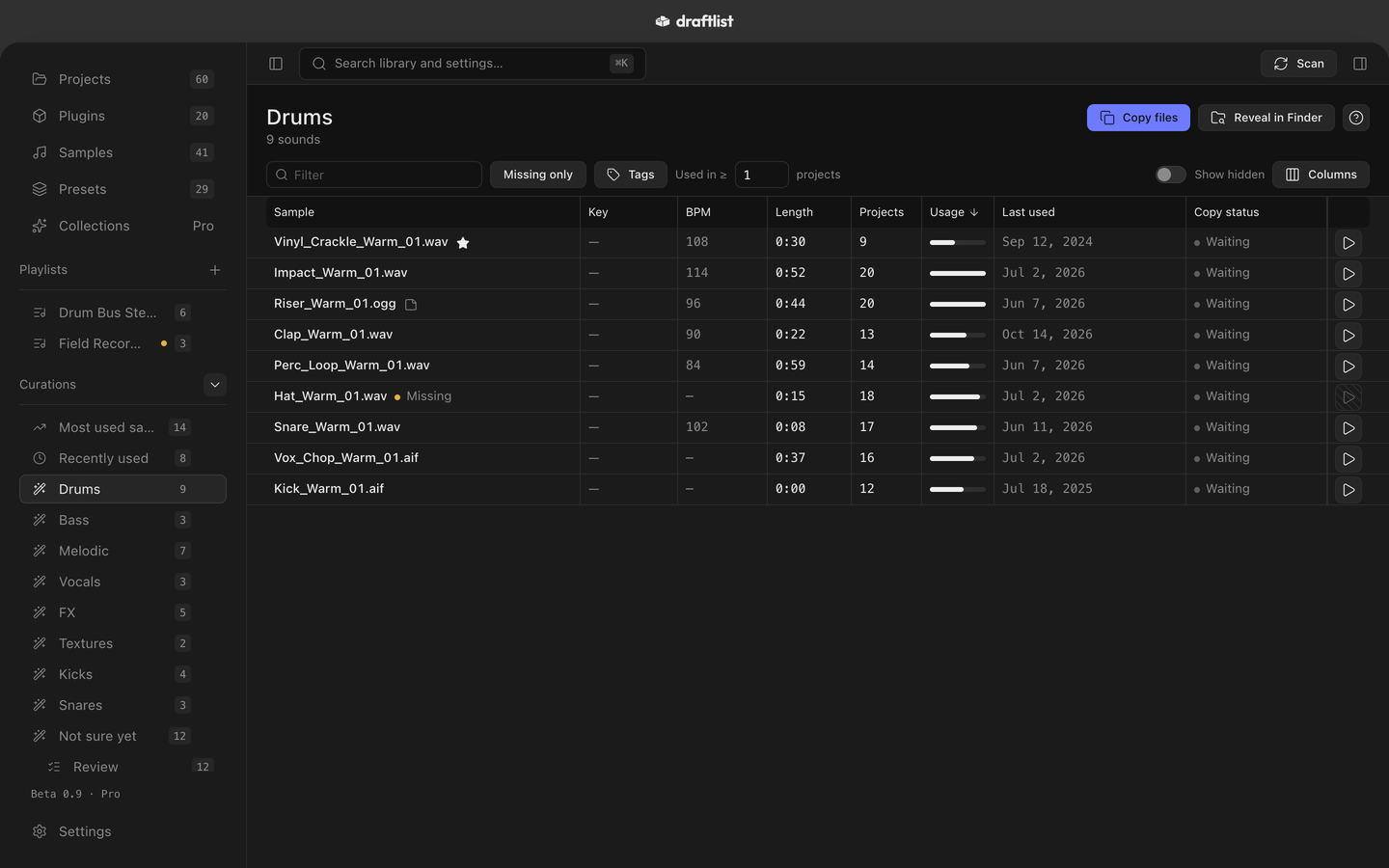
Task: Go to Samples in the sidebar
Action: tap(123, 152)
